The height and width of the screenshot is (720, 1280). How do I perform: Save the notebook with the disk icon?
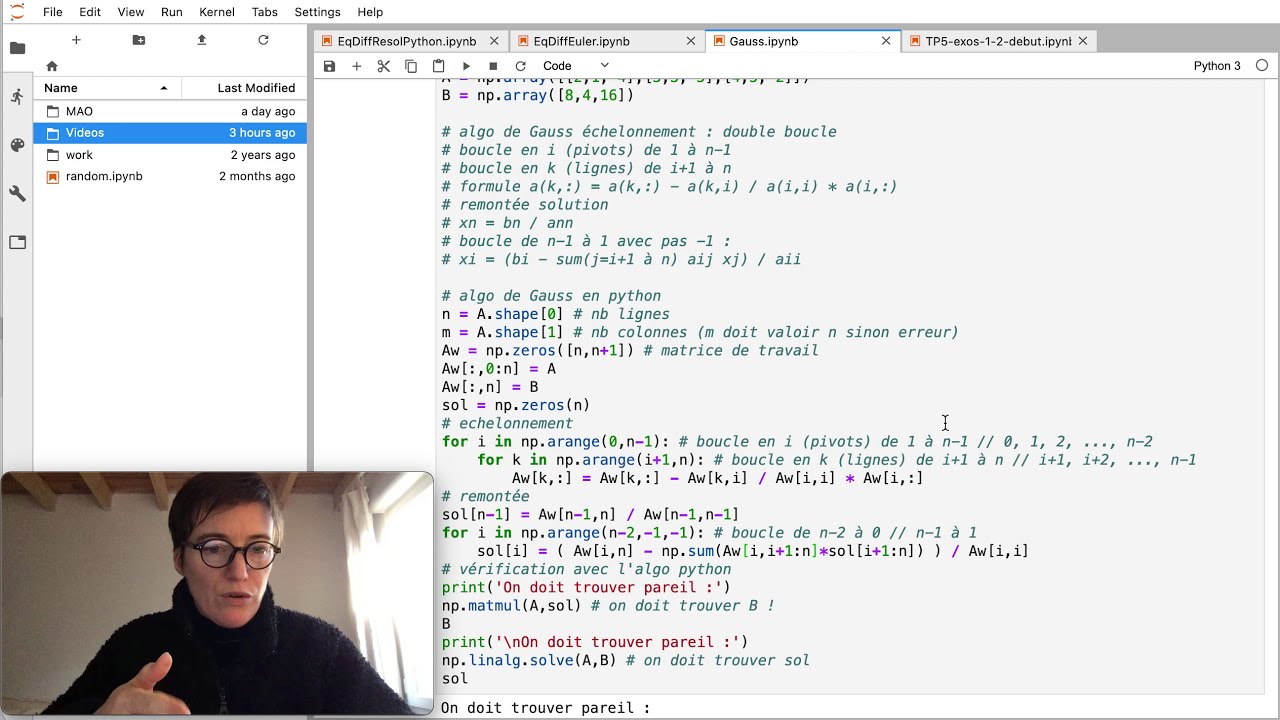coord(329,66)
